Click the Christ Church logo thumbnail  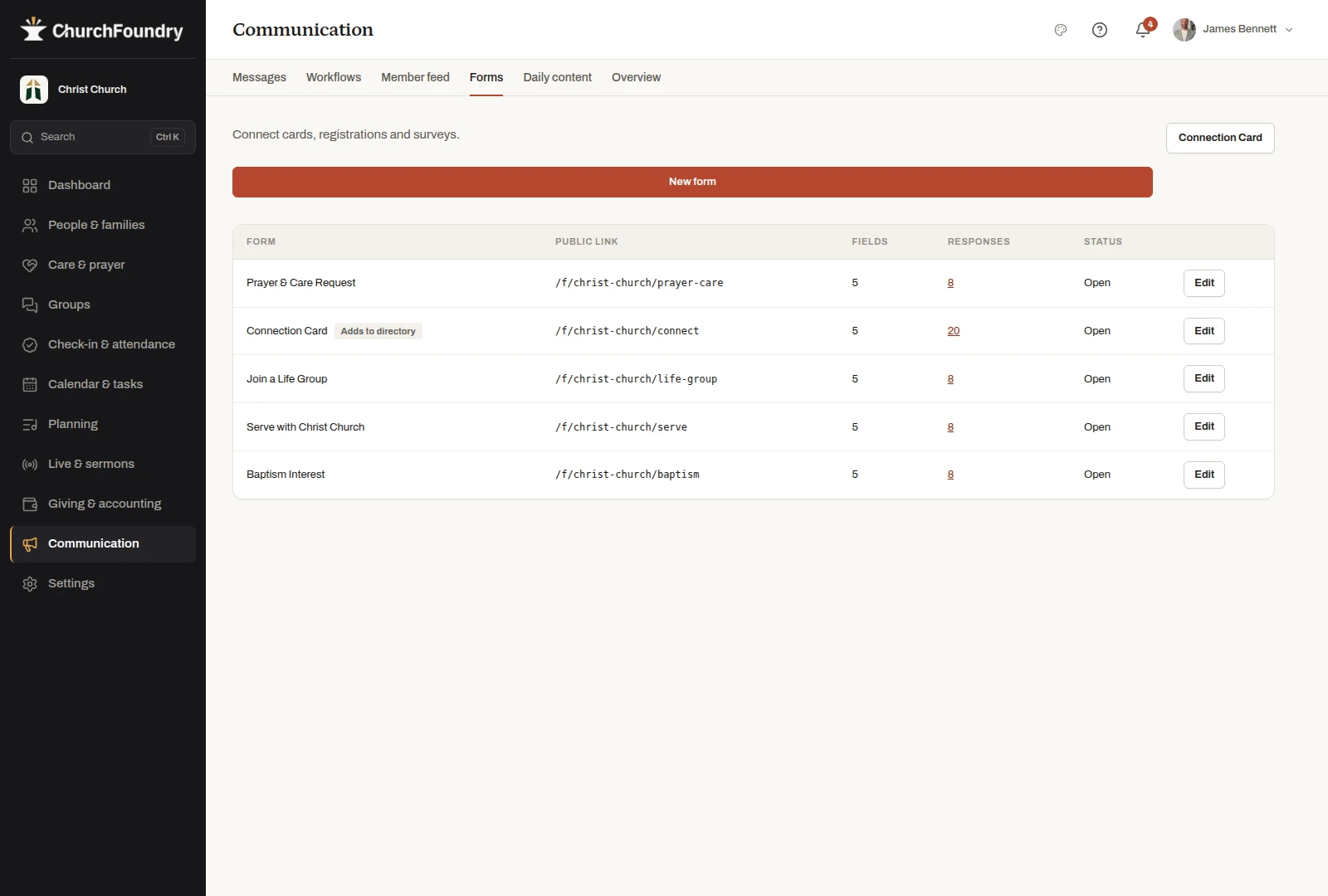tap(34, 90)
